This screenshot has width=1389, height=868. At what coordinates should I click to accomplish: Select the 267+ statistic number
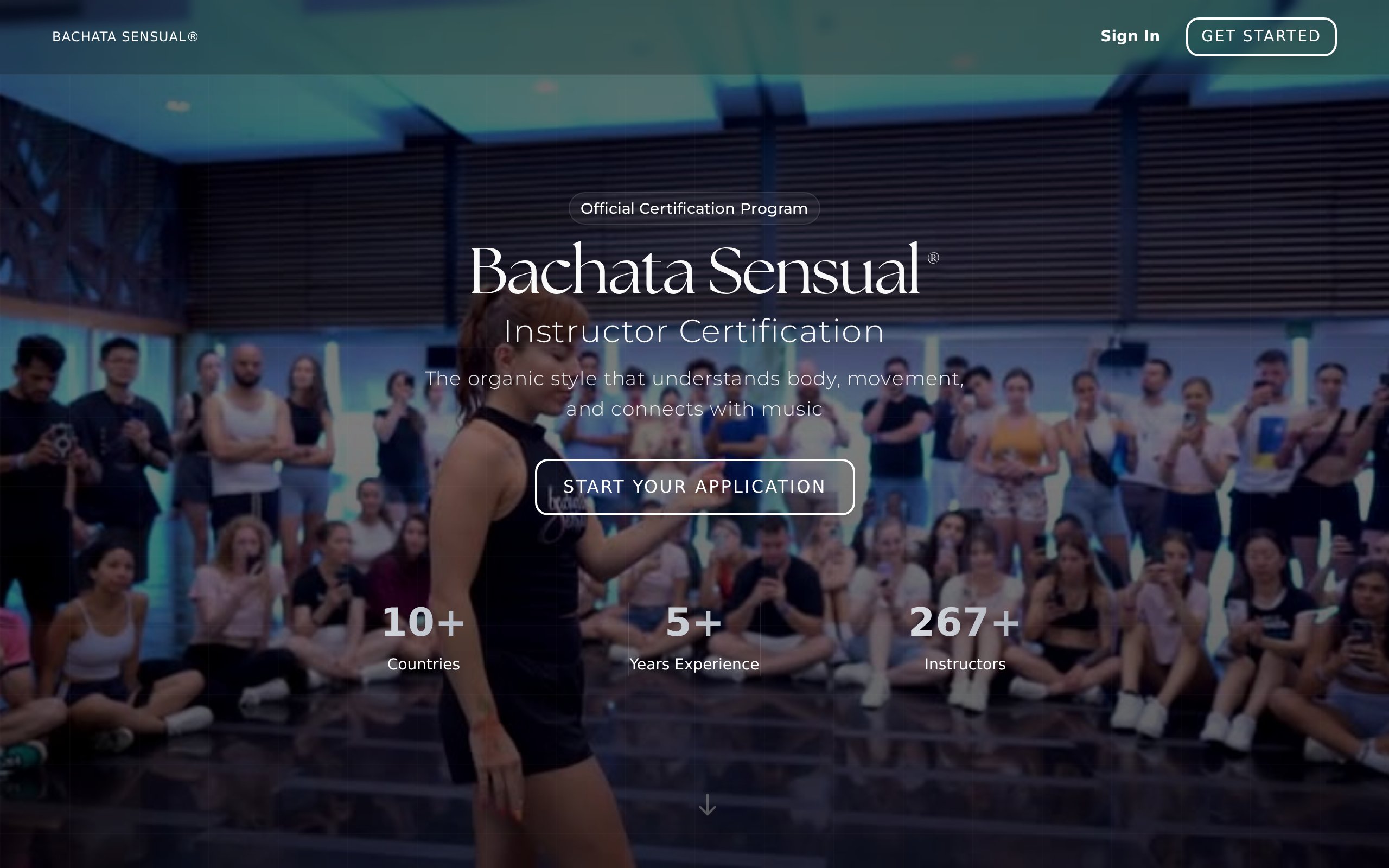[965, 622]
